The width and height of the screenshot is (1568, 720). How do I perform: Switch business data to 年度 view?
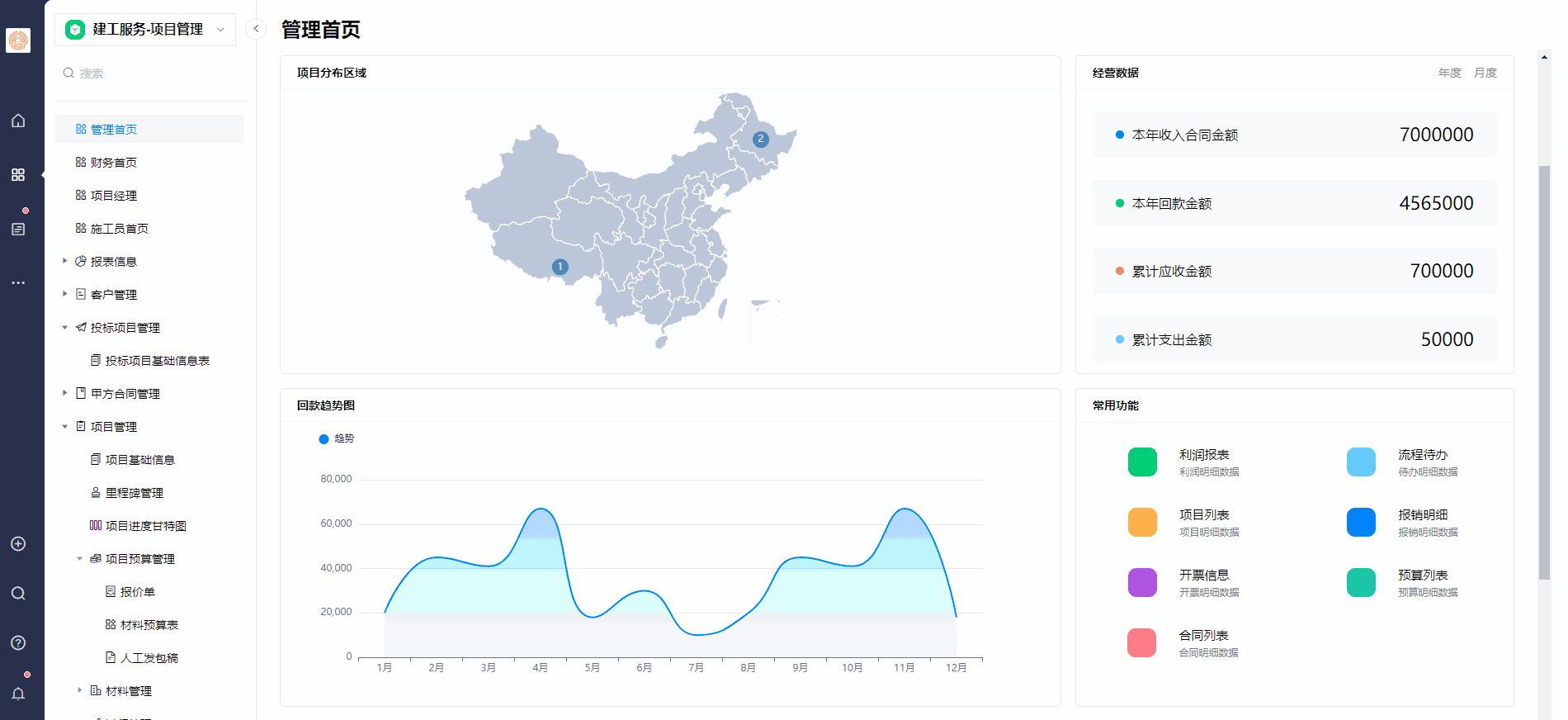tap(1449, 73)
